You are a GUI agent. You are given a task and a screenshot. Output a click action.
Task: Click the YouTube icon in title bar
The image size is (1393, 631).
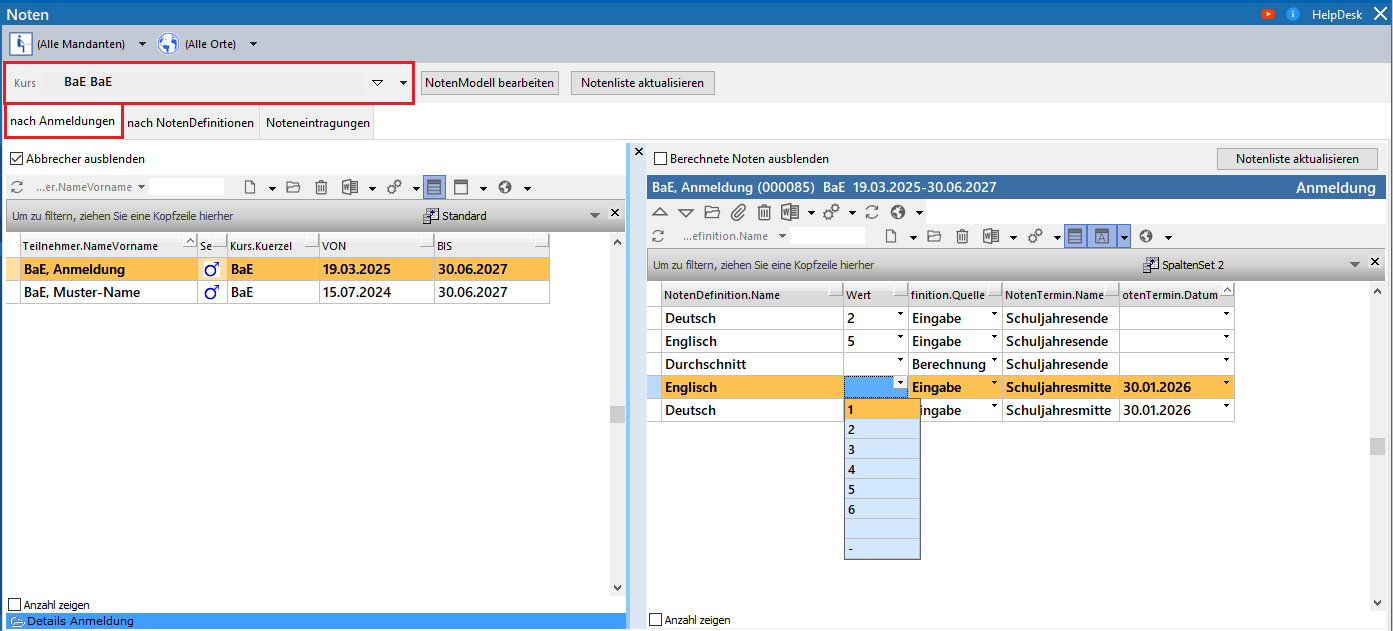pos(1268,14)
